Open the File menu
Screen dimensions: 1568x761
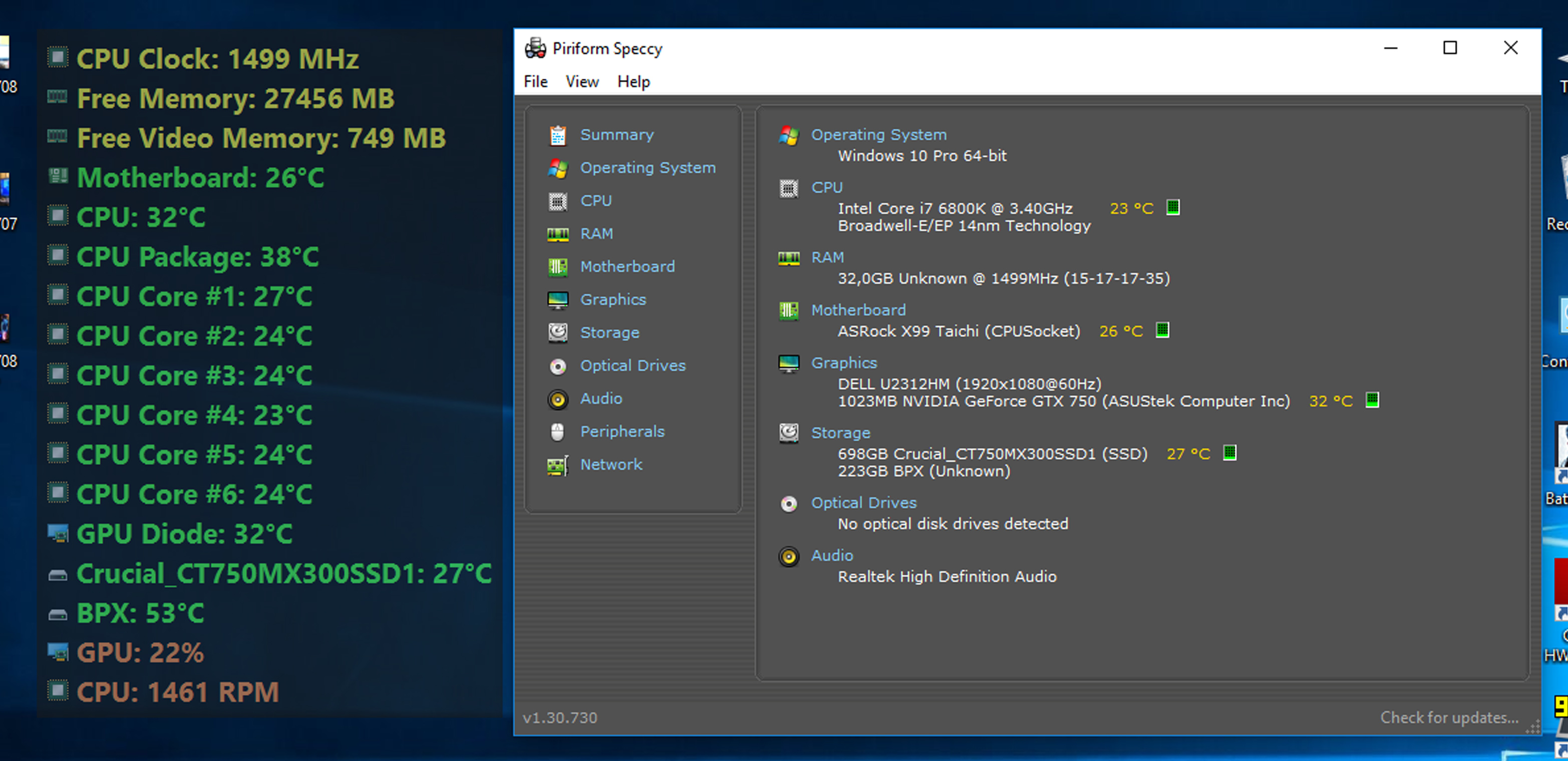536,82
